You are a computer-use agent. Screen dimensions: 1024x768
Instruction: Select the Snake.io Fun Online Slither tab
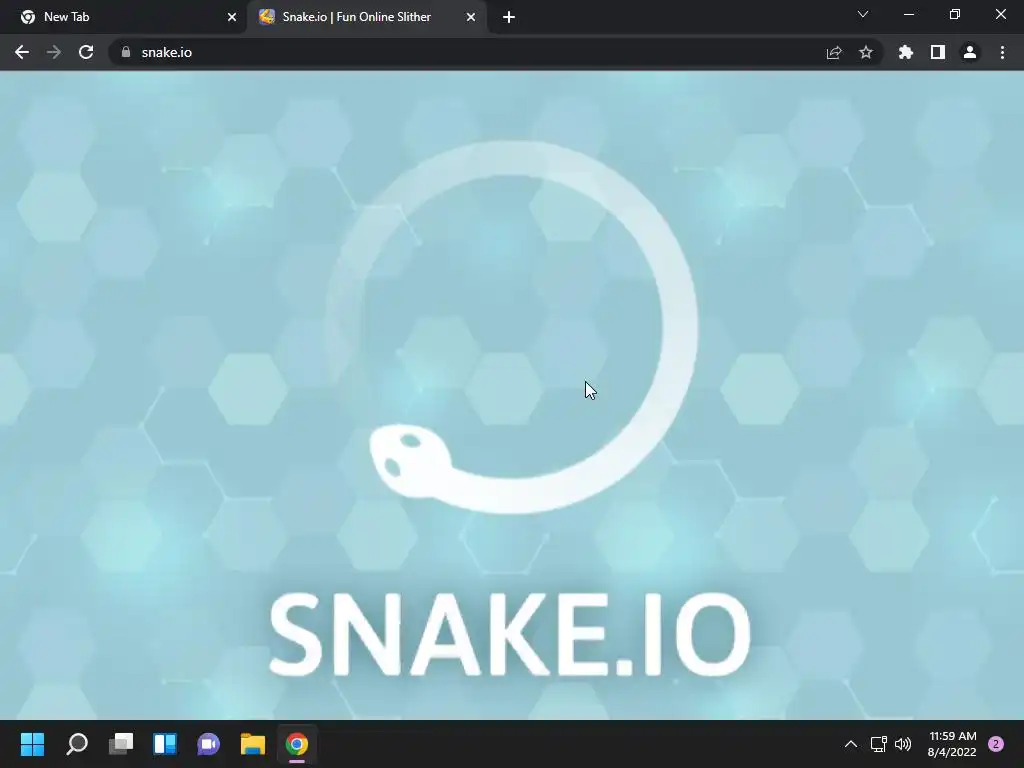coord(366,17)
